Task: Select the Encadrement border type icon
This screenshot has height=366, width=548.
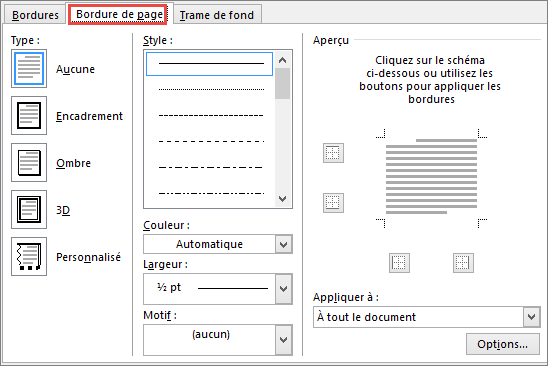Action: tap(29, 116)
